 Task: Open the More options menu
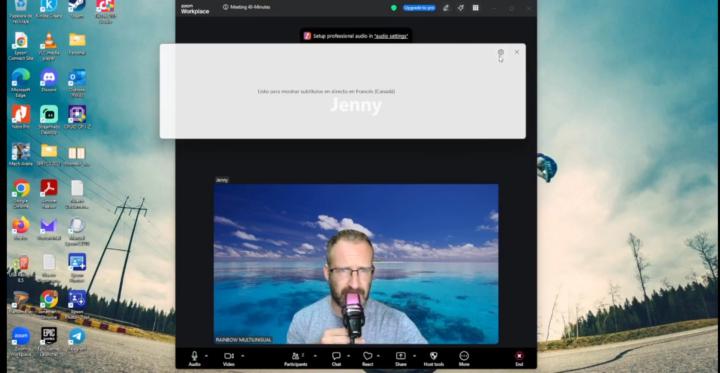pyautogui.click(x=464, y=358)
